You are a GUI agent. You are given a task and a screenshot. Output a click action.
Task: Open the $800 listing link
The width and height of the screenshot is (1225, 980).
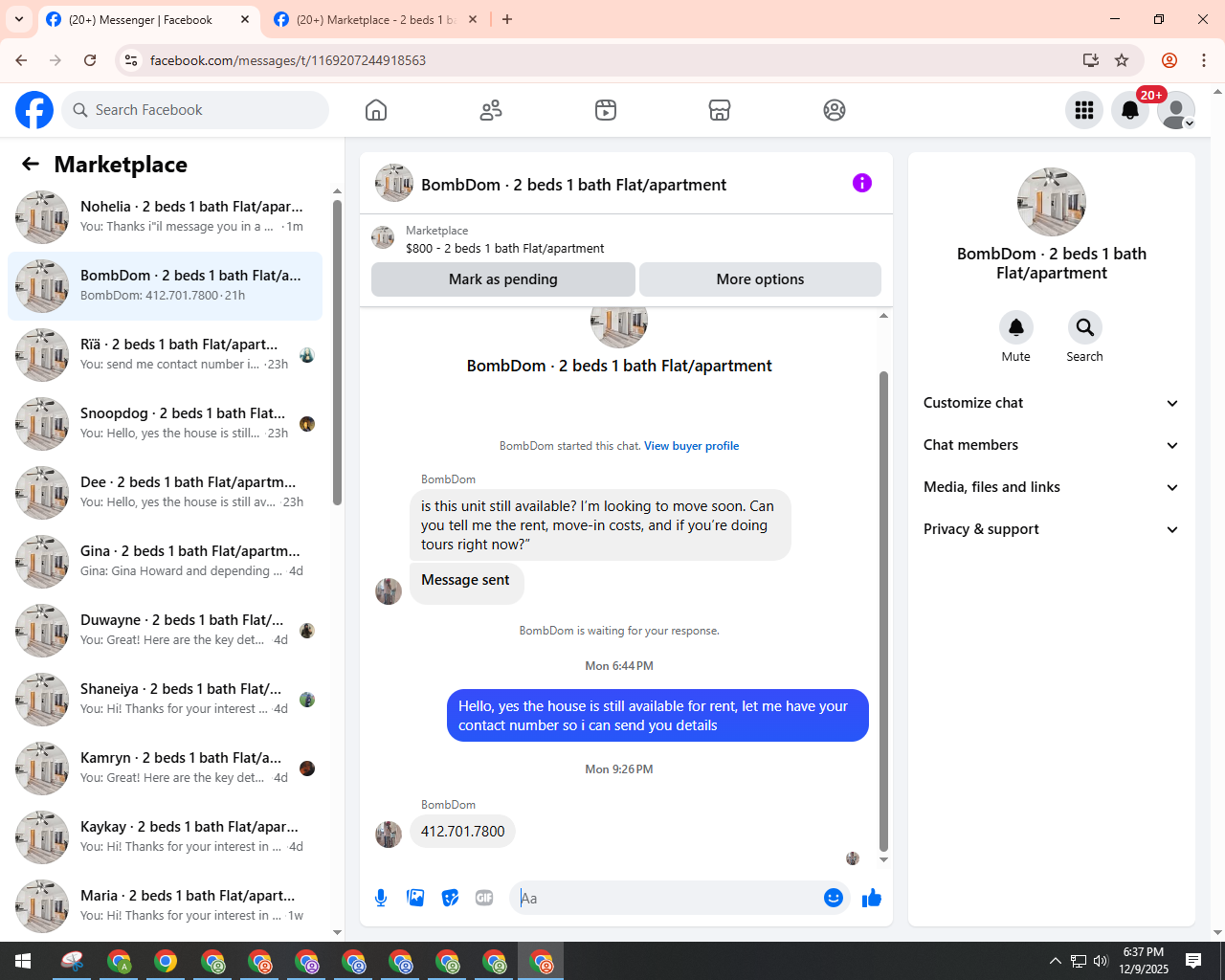click(x=504, y=248)
